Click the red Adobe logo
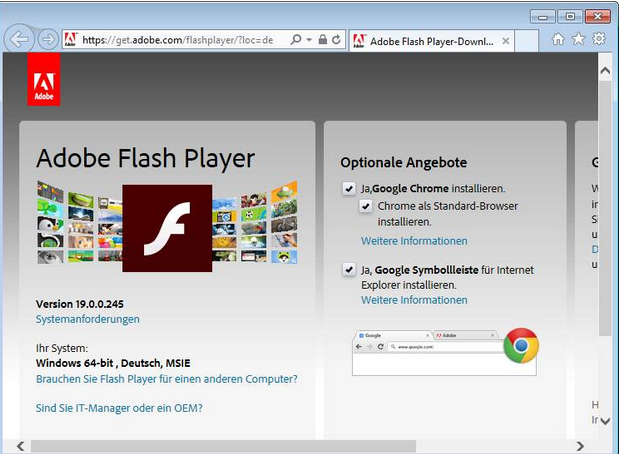This screenshot has width=624, height=454. tap(44, 79)
